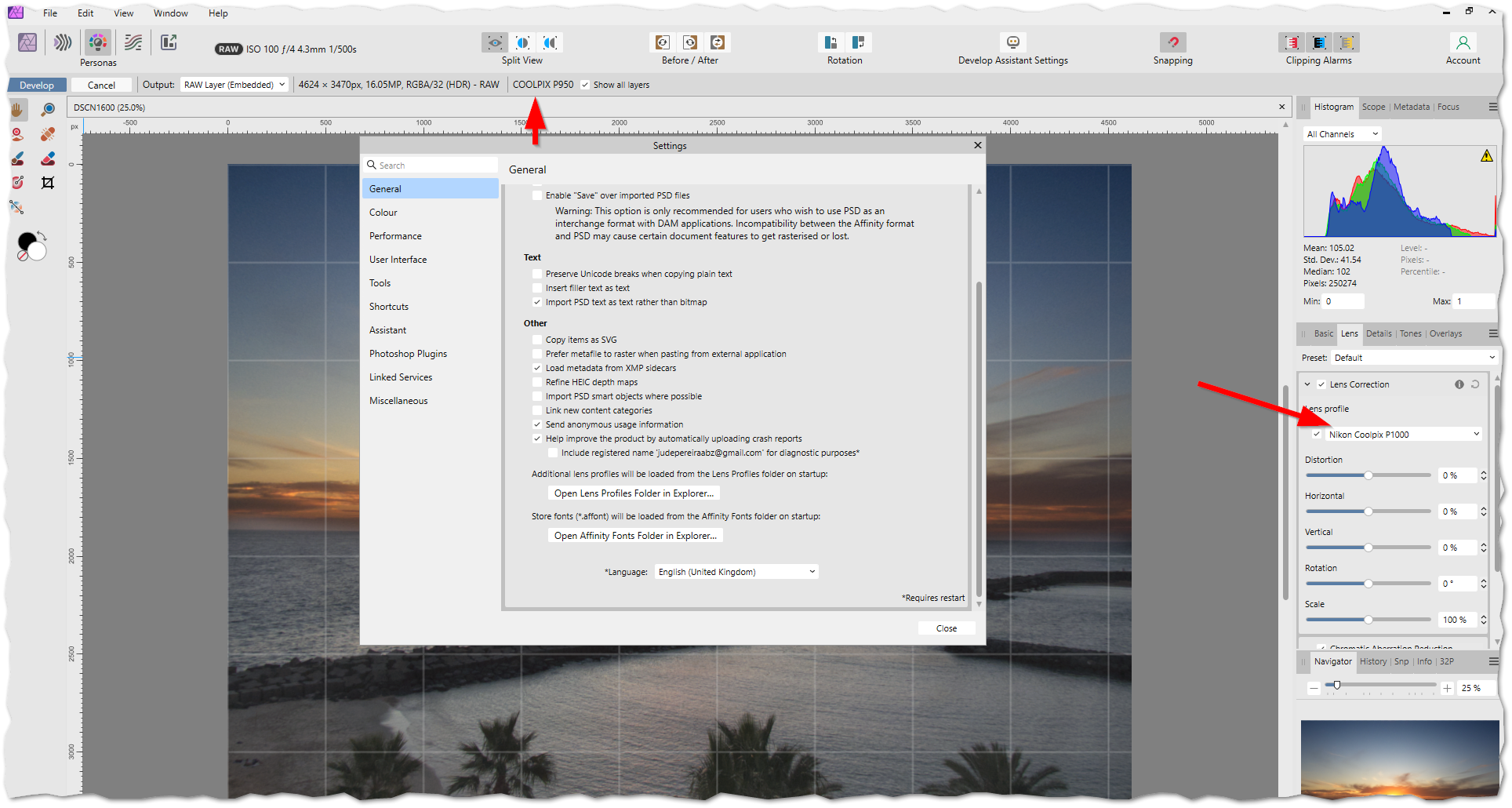This screenshot has width=1512, height=808.
Task: Open the Export Persona icon
Action: pyautogui.click(x=169, y=42)
